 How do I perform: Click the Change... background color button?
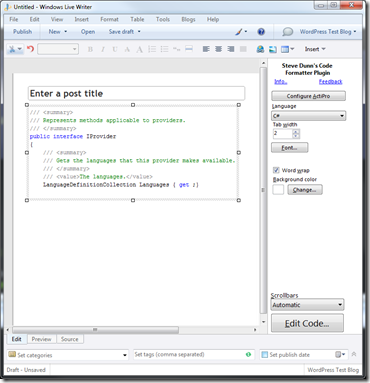[305, 190]
